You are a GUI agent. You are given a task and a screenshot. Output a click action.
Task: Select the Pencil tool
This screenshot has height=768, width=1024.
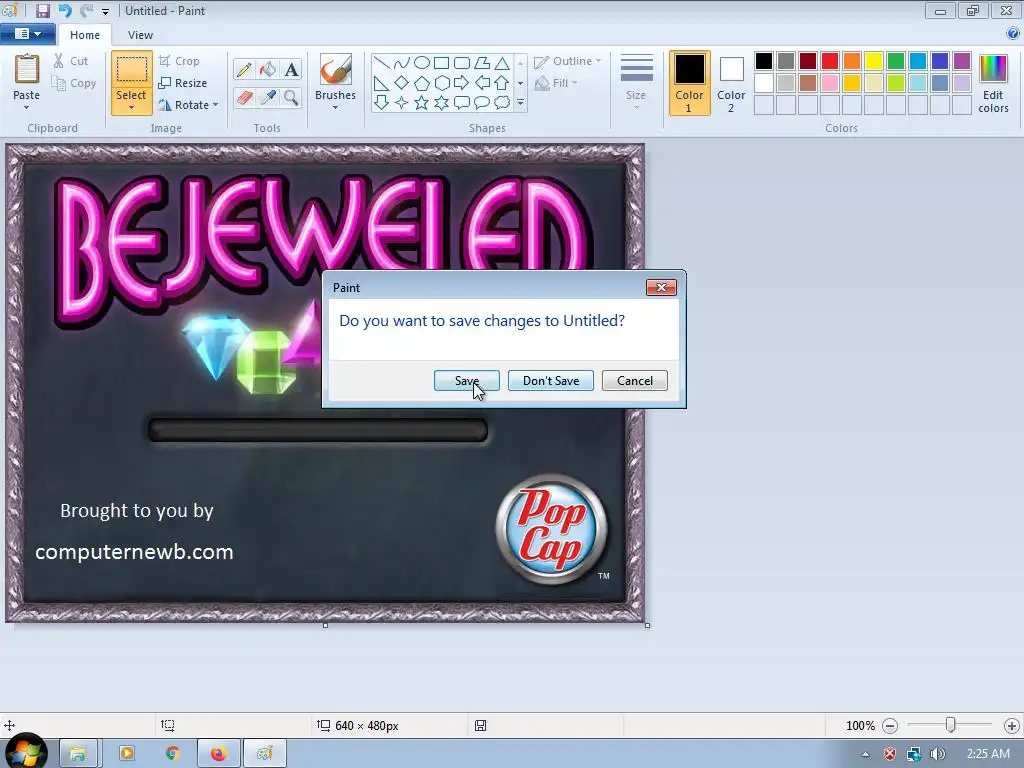pyautogui.click(x=244, y=69)
